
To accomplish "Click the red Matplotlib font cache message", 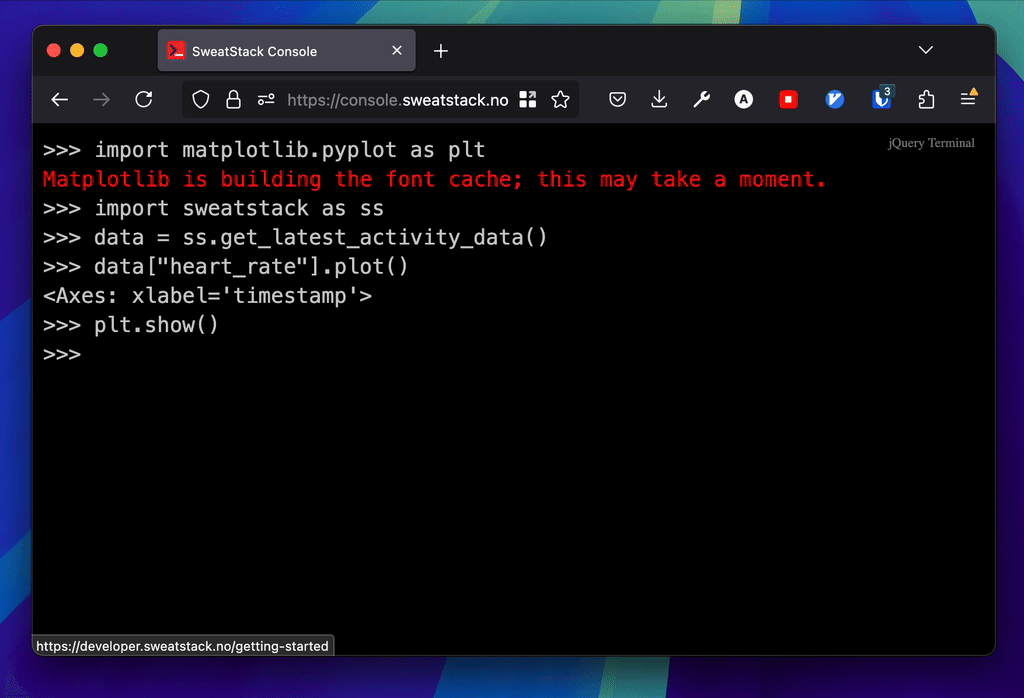I will [434, 179].
